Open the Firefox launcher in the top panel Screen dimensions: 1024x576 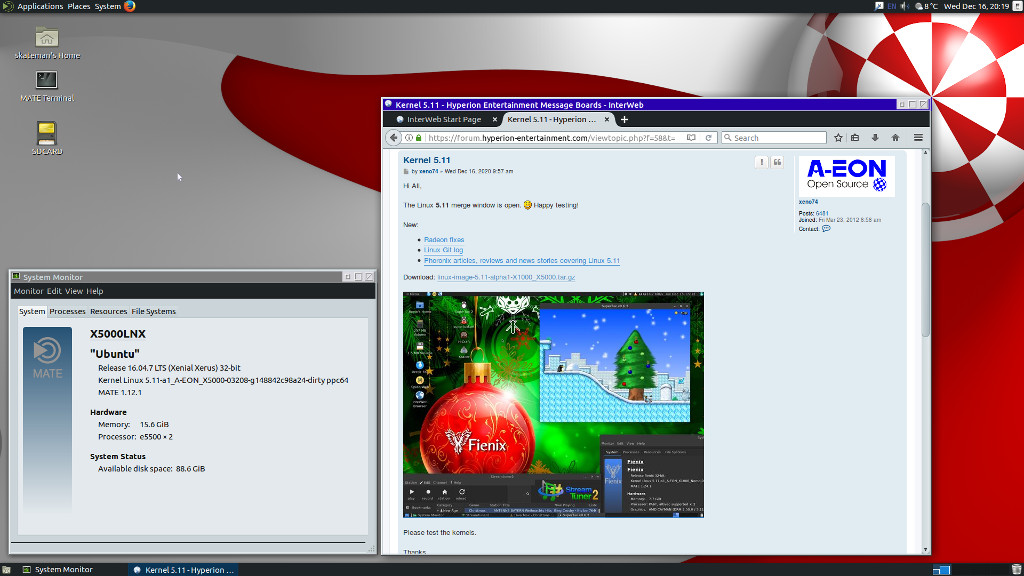coord(129,6)
